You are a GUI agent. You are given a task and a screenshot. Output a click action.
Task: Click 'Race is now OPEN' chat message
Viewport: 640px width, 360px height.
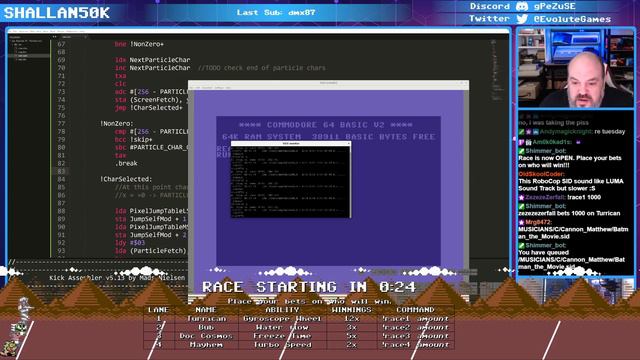(570, 162)
